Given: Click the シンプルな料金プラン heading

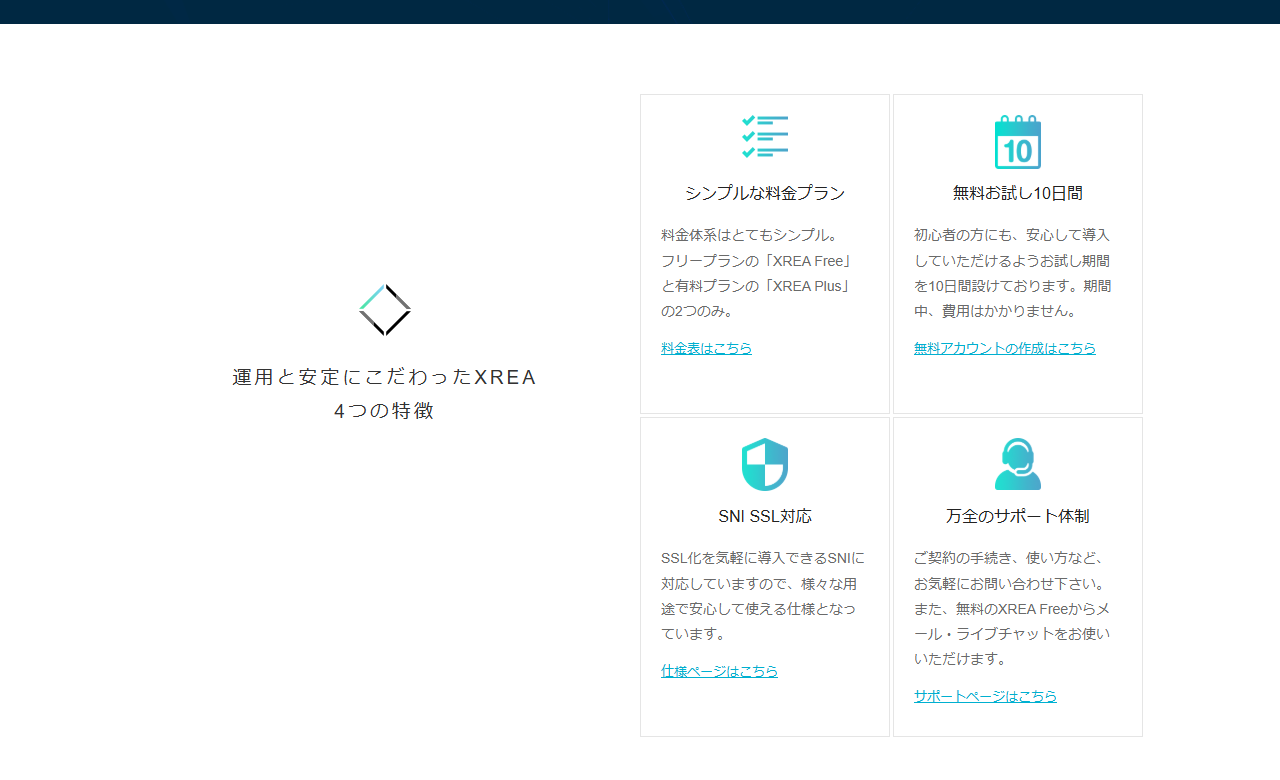Looking at the screenshot, I should [765, 193].
